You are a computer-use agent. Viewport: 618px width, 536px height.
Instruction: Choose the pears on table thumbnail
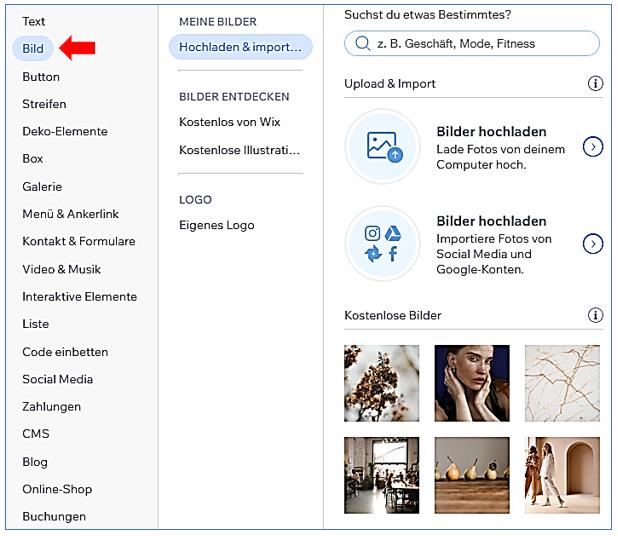(x=472, y=474)
